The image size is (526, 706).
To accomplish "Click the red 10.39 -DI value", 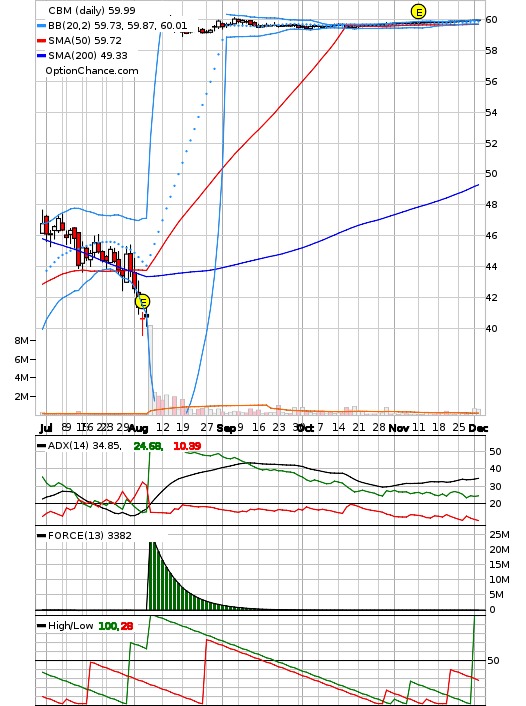I will pos(187,446).
